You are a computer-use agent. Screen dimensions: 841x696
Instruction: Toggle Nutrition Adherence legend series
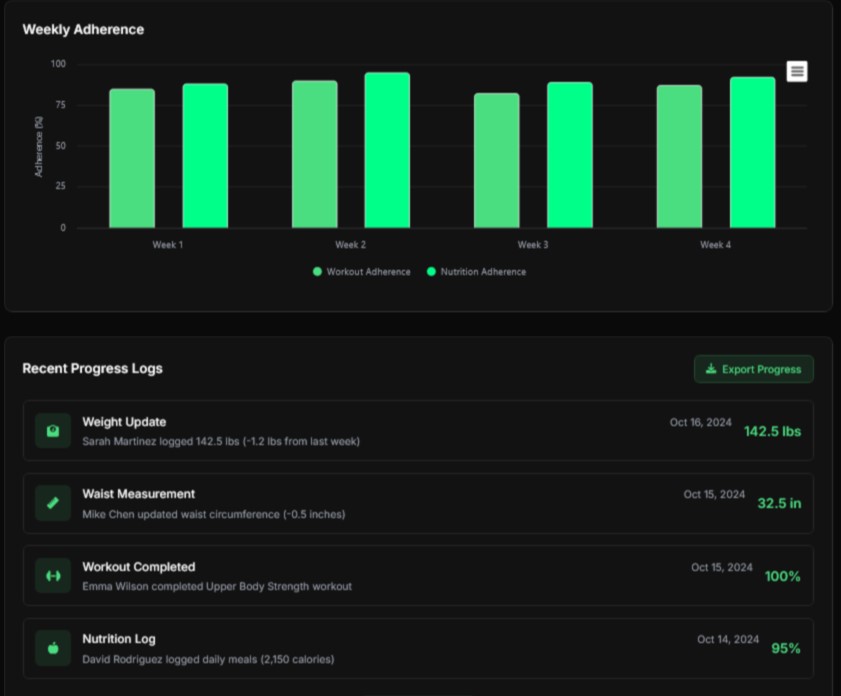475,271
